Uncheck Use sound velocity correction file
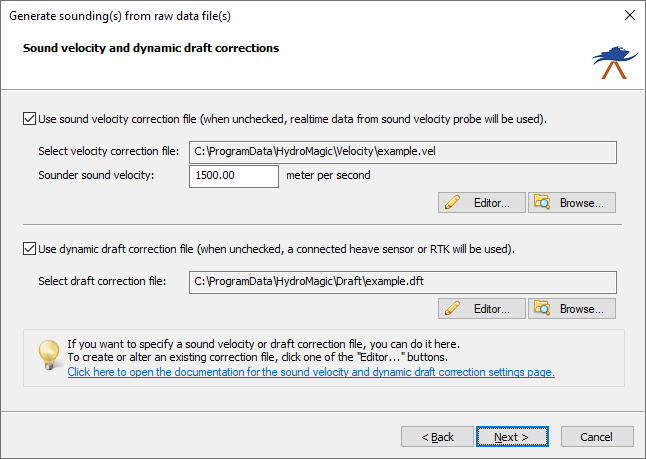 pyautogui.click(x=29, y=119)
